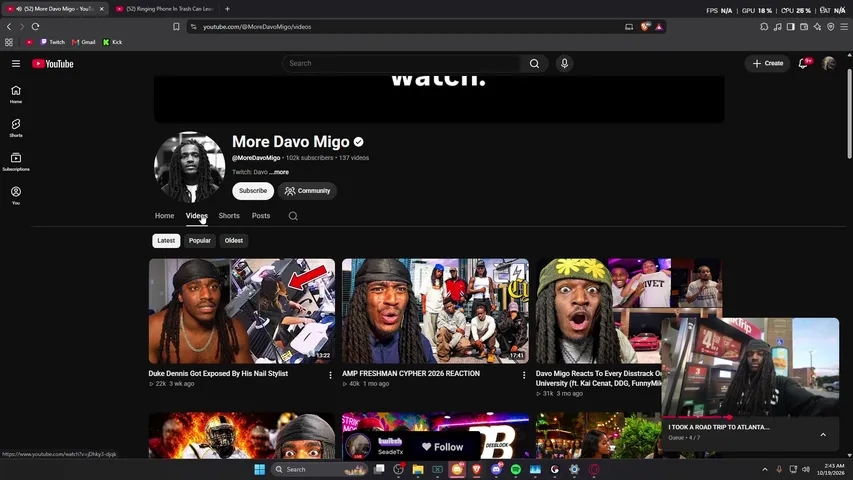Open a new browser tab with plus
The height and width of the screenshot is (480, 853).
point(227,9)
